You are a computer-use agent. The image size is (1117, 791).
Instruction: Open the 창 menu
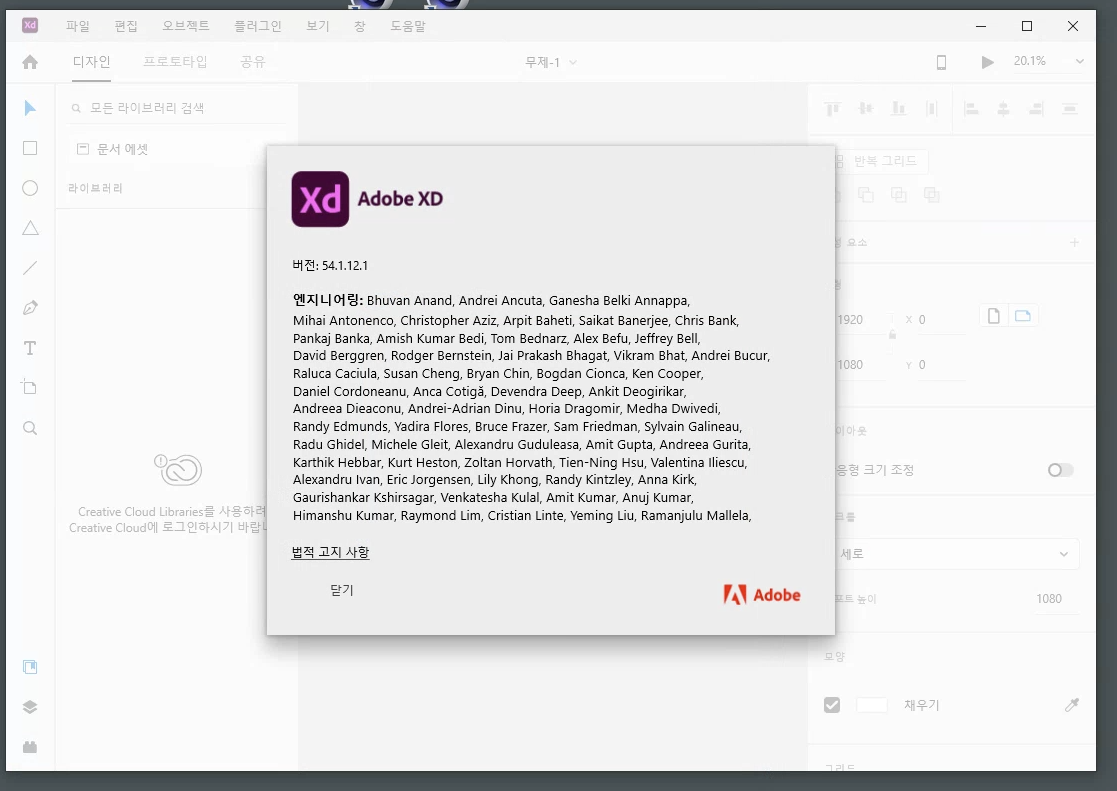pyautogui.click(x=360, y=26)
